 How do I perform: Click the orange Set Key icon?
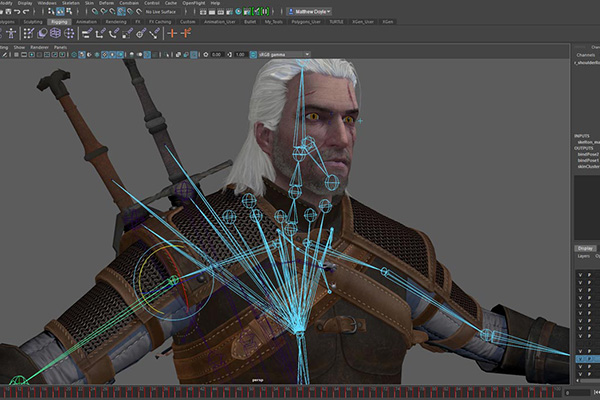click(x=172, y=34)
